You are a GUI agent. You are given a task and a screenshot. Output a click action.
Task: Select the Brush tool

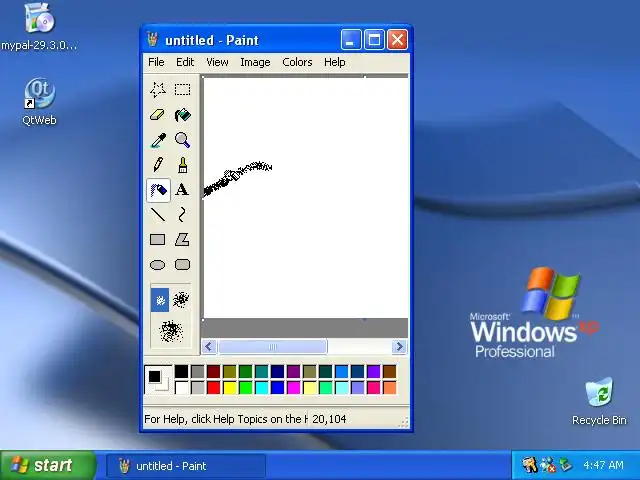point(182,165)
